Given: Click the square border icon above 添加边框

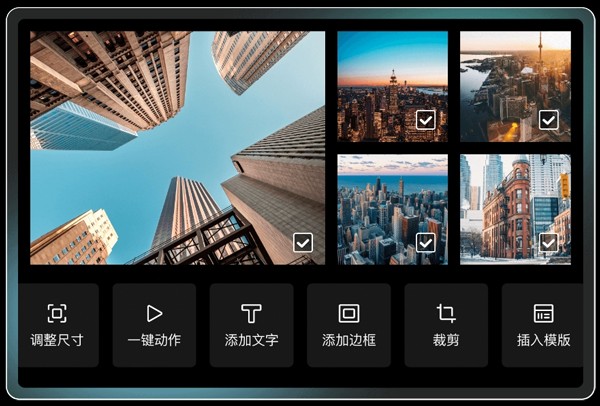Looking at the screenshot, I should coord(348,313).
